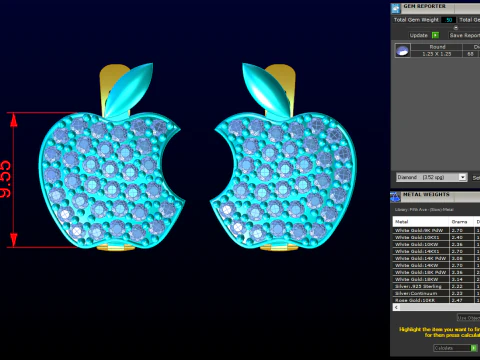
Task: Click the 2.47 grams cell
Action: tap(462, 300)
